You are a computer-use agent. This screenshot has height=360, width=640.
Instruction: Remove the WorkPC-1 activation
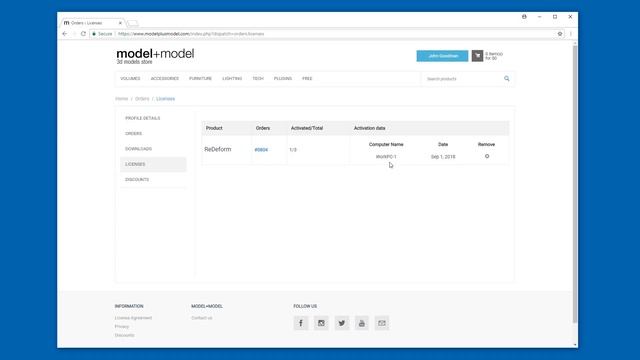point(487,156)
